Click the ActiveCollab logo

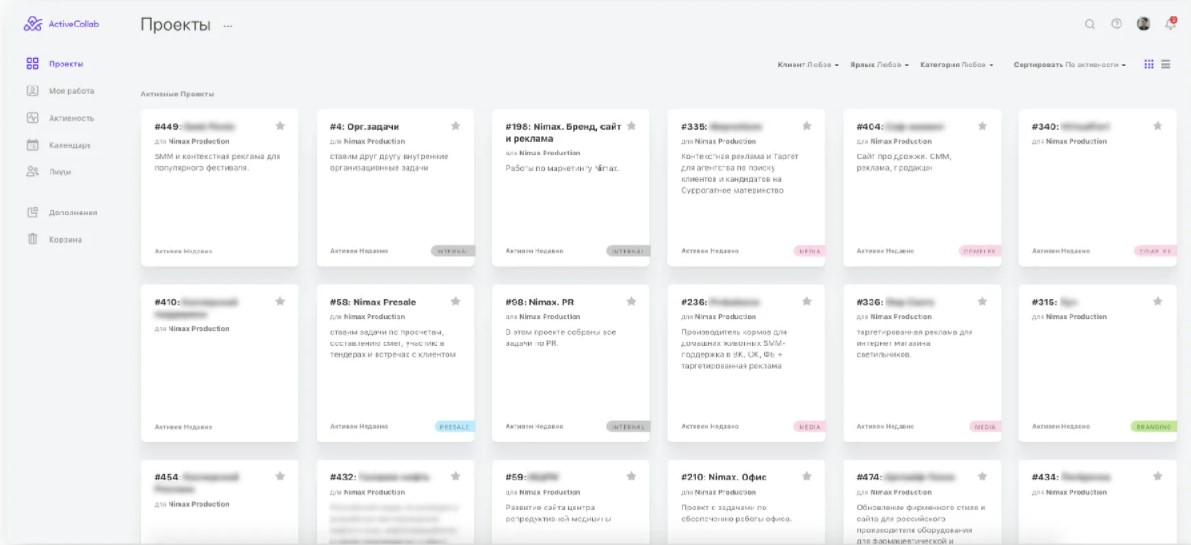click(x=62, y=24)
